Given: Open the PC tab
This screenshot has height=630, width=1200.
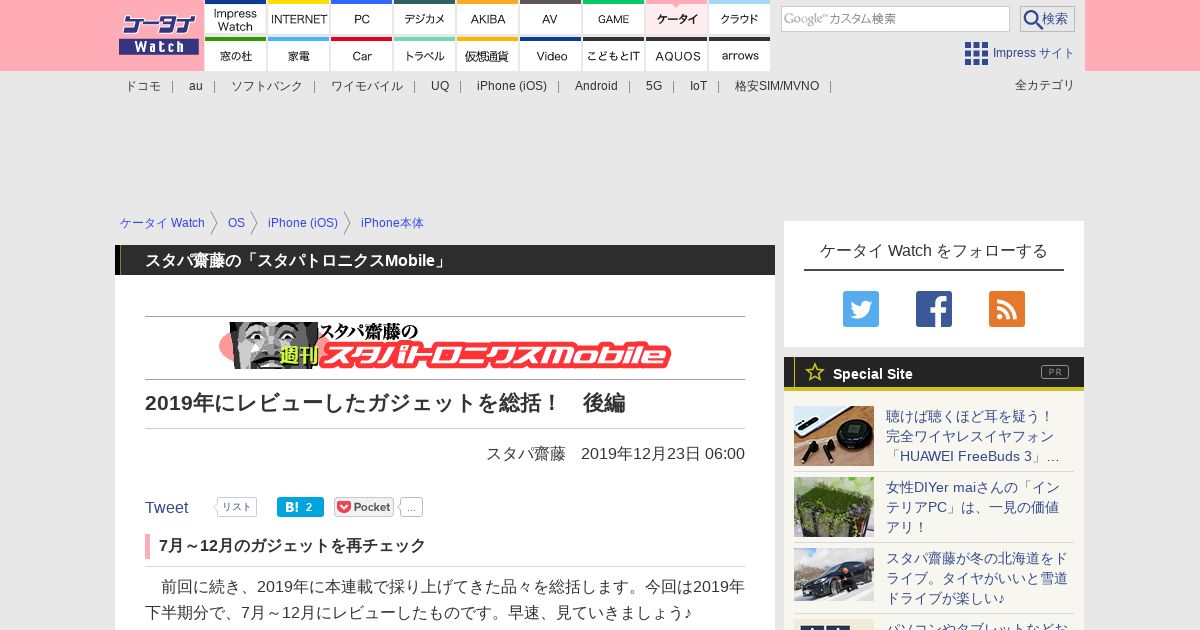Looking at the screenshot, I should (x=362, y=18).
